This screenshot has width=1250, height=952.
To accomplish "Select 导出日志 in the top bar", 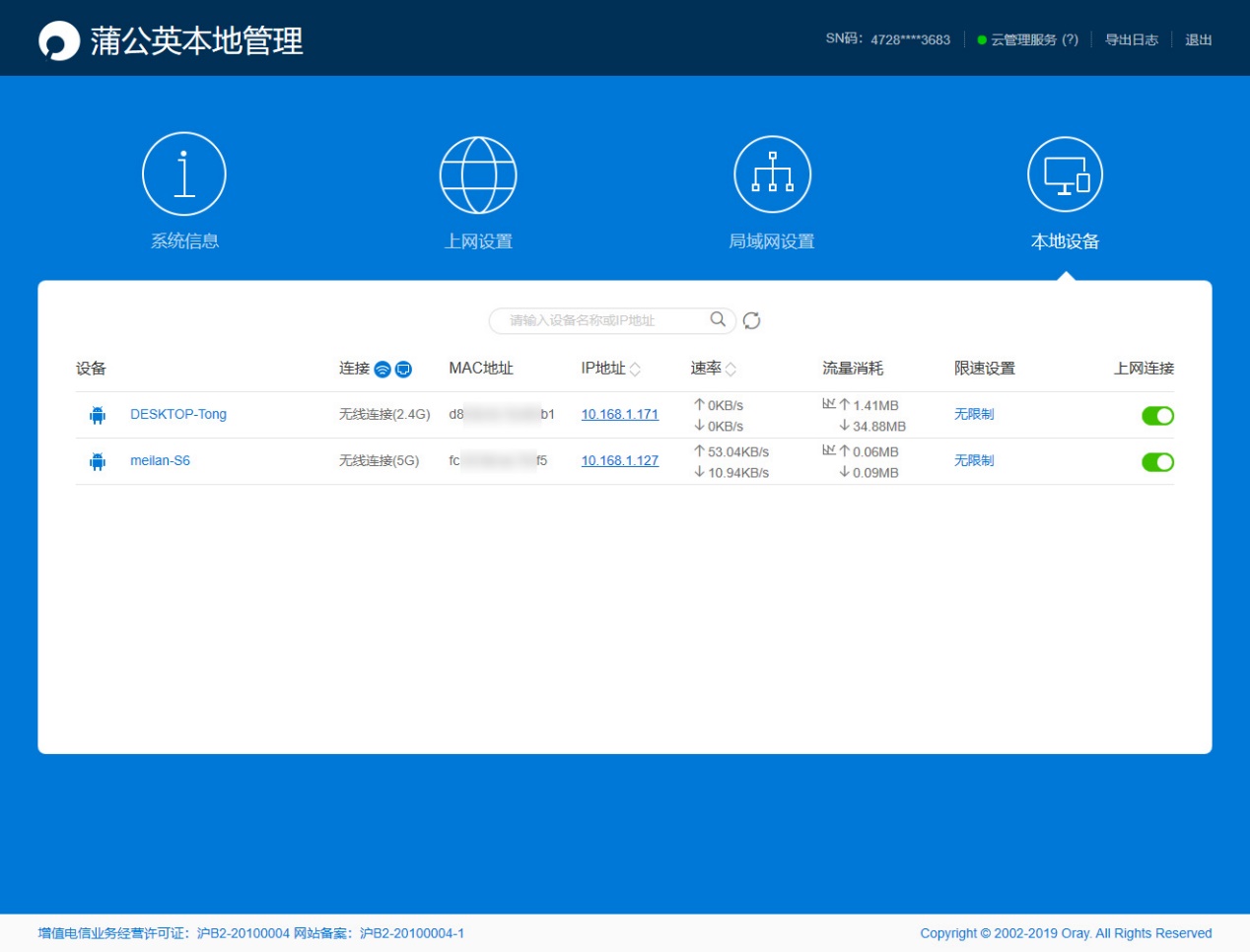I will click(1132, 40).
